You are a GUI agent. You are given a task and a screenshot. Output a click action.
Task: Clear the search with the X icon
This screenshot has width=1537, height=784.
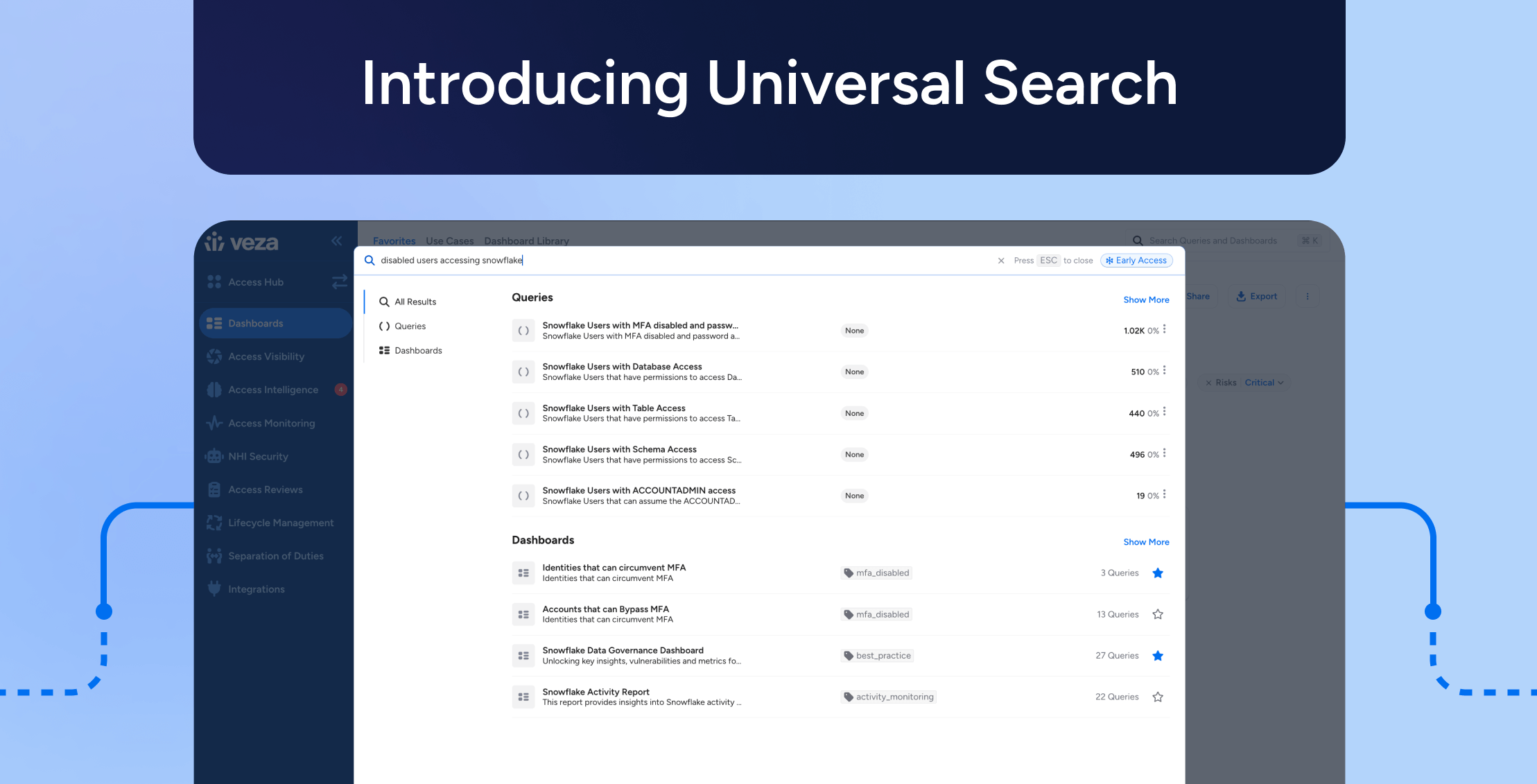click(x=1001, y=261)
